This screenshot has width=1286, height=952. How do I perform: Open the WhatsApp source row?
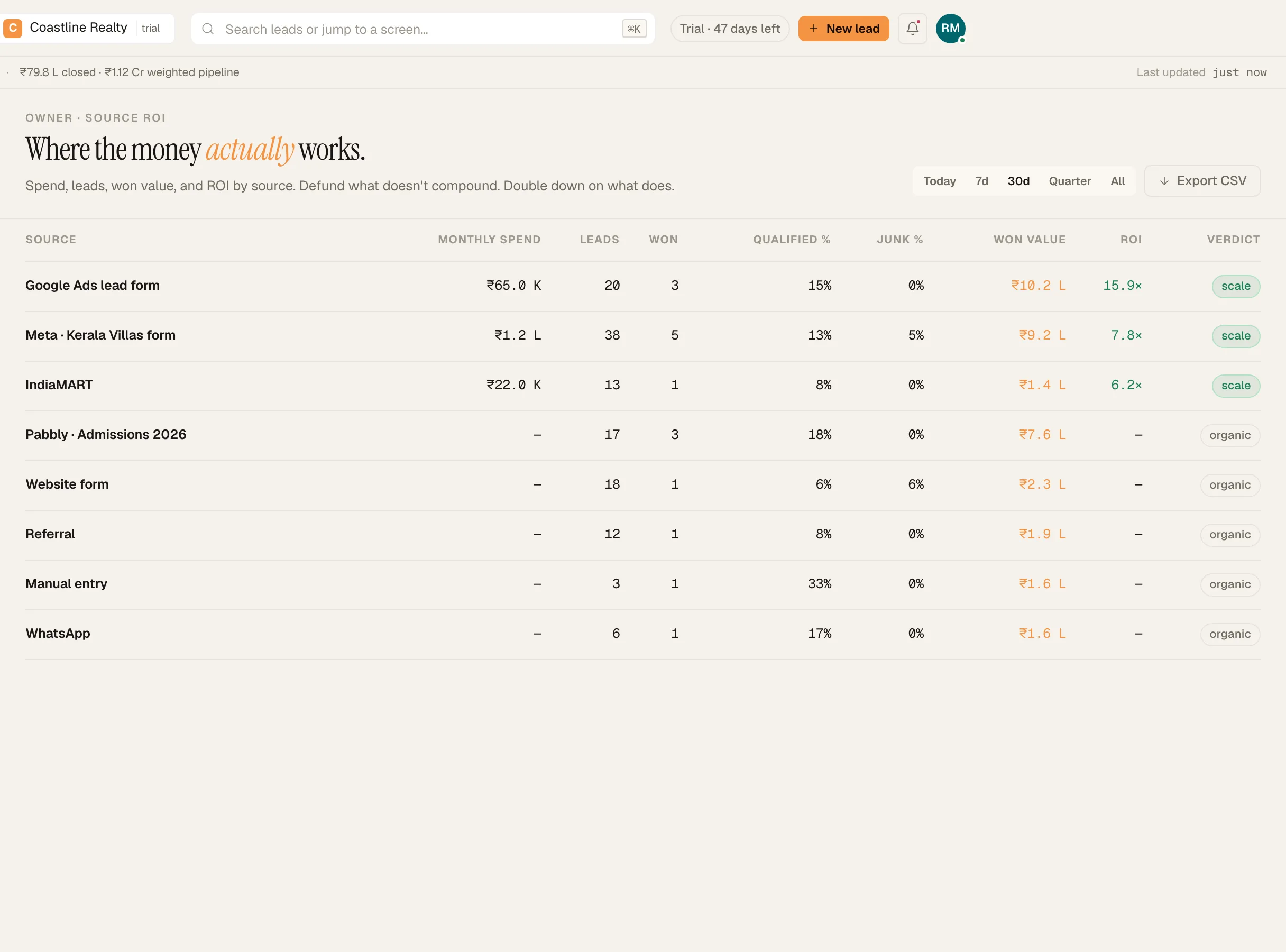[642, 634]
